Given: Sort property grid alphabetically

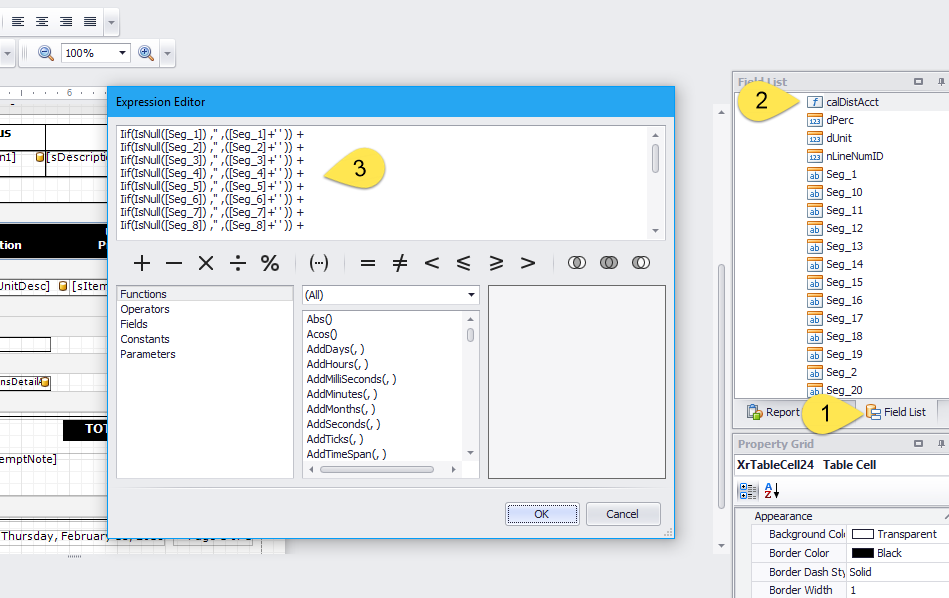Looking at the screenshot, I should pyautogui.click(x=772, y=491).
